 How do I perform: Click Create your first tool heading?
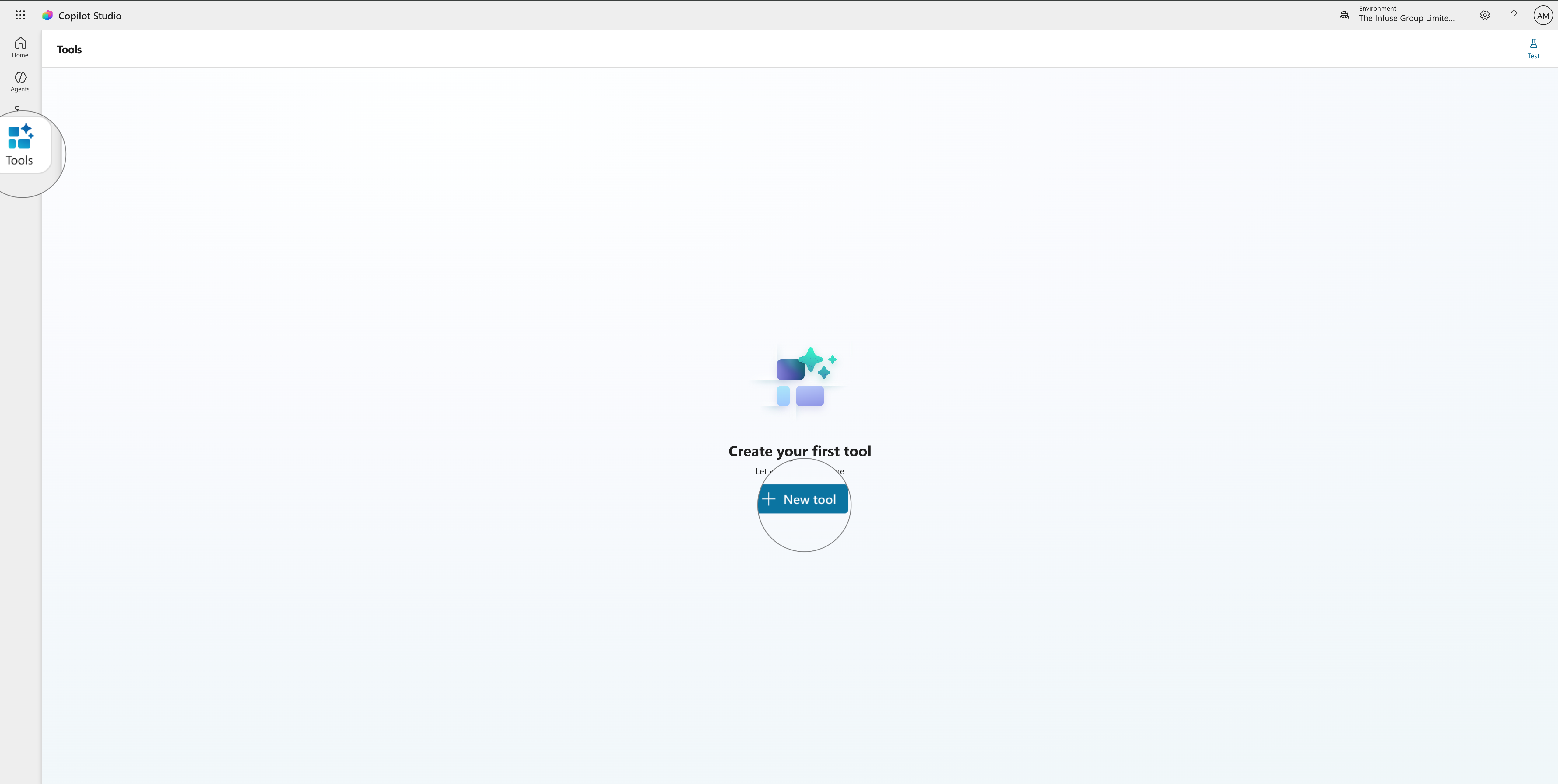point(800,451)
